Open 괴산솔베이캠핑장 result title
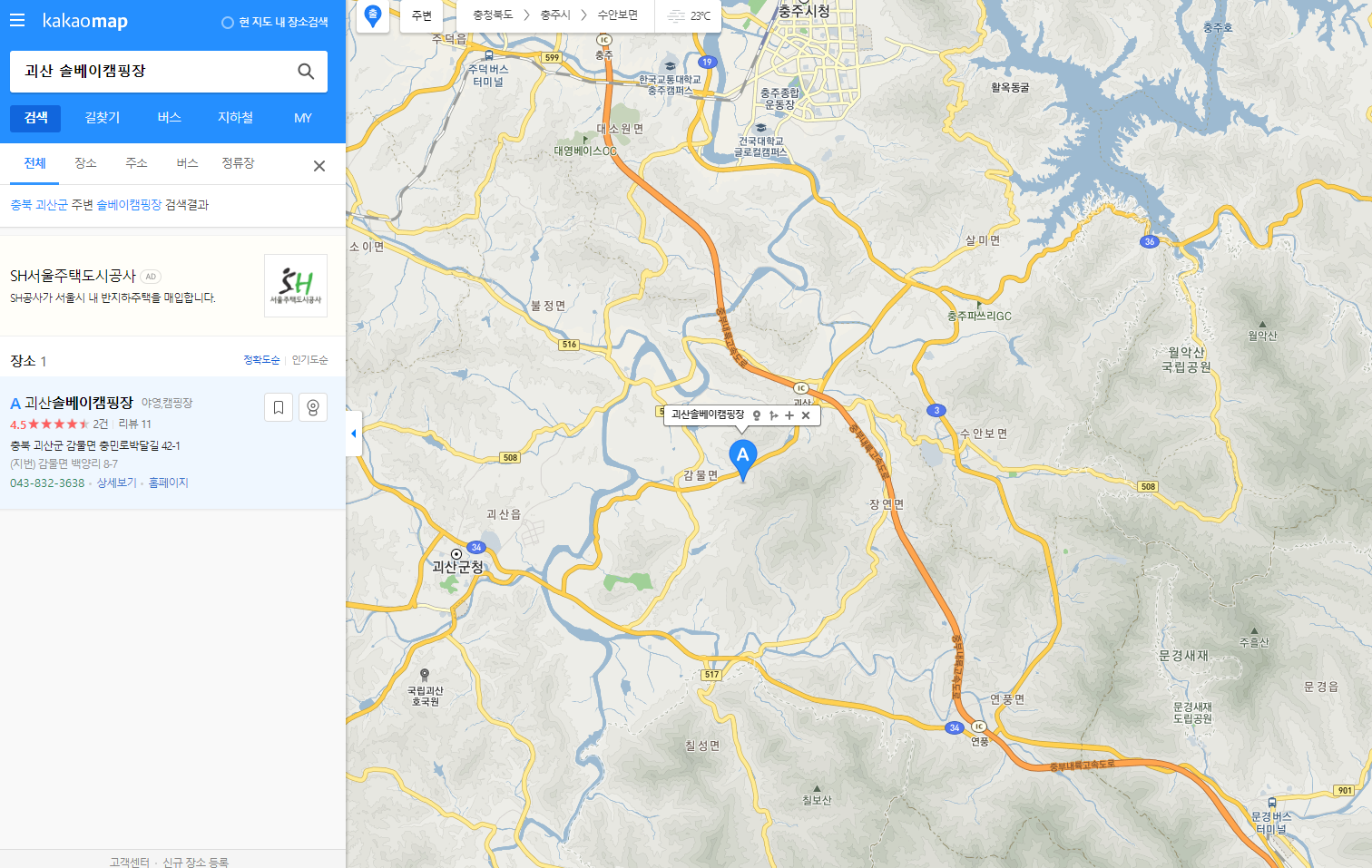Image resolution: width=1372 pixels, height=868 pixels. coord(78,403)
